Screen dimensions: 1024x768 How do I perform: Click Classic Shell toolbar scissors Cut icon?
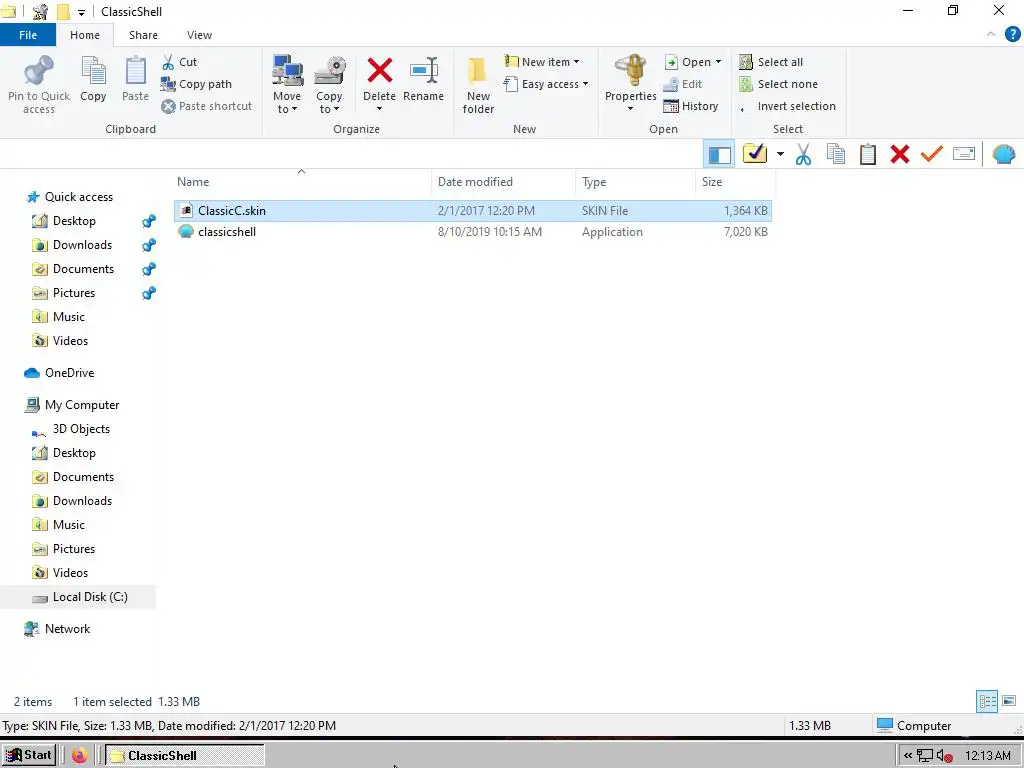[803, 154]
